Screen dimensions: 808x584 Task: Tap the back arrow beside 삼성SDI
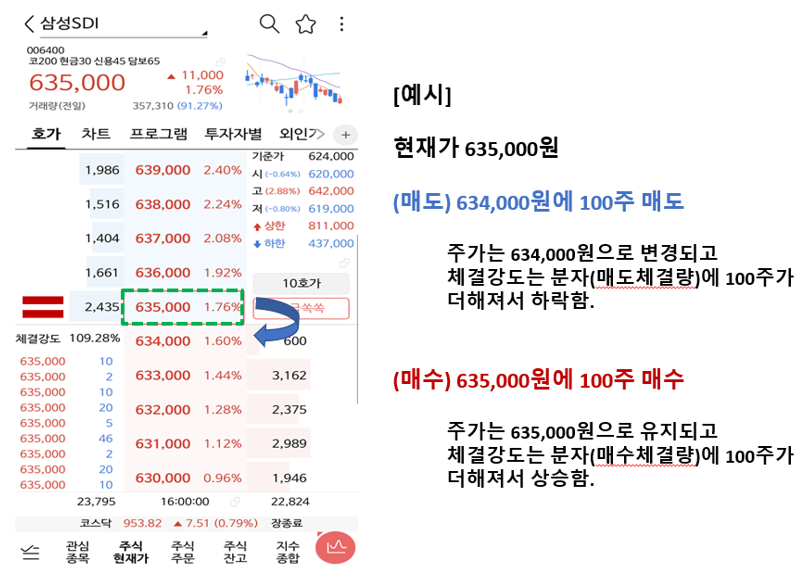(x=29, y=23)
